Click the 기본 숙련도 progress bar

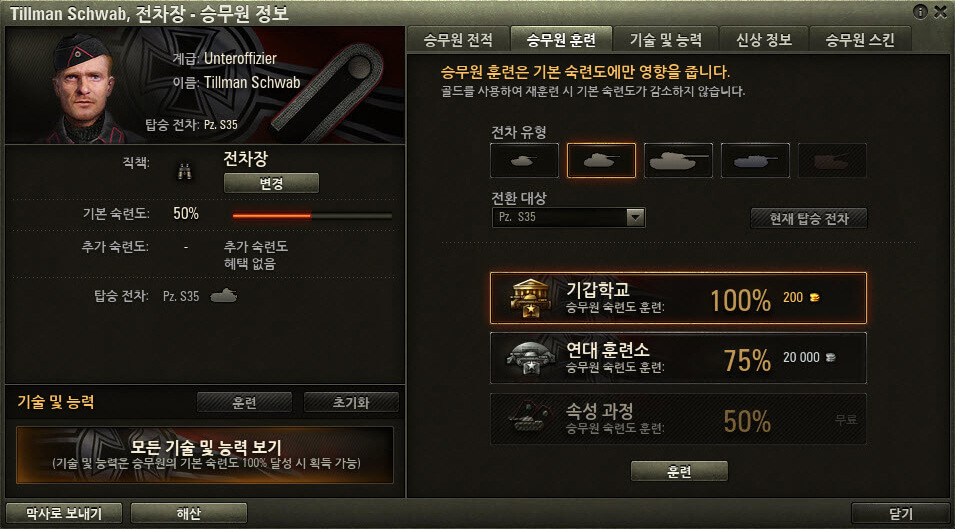pyautogui.click(x=312, y=215)
